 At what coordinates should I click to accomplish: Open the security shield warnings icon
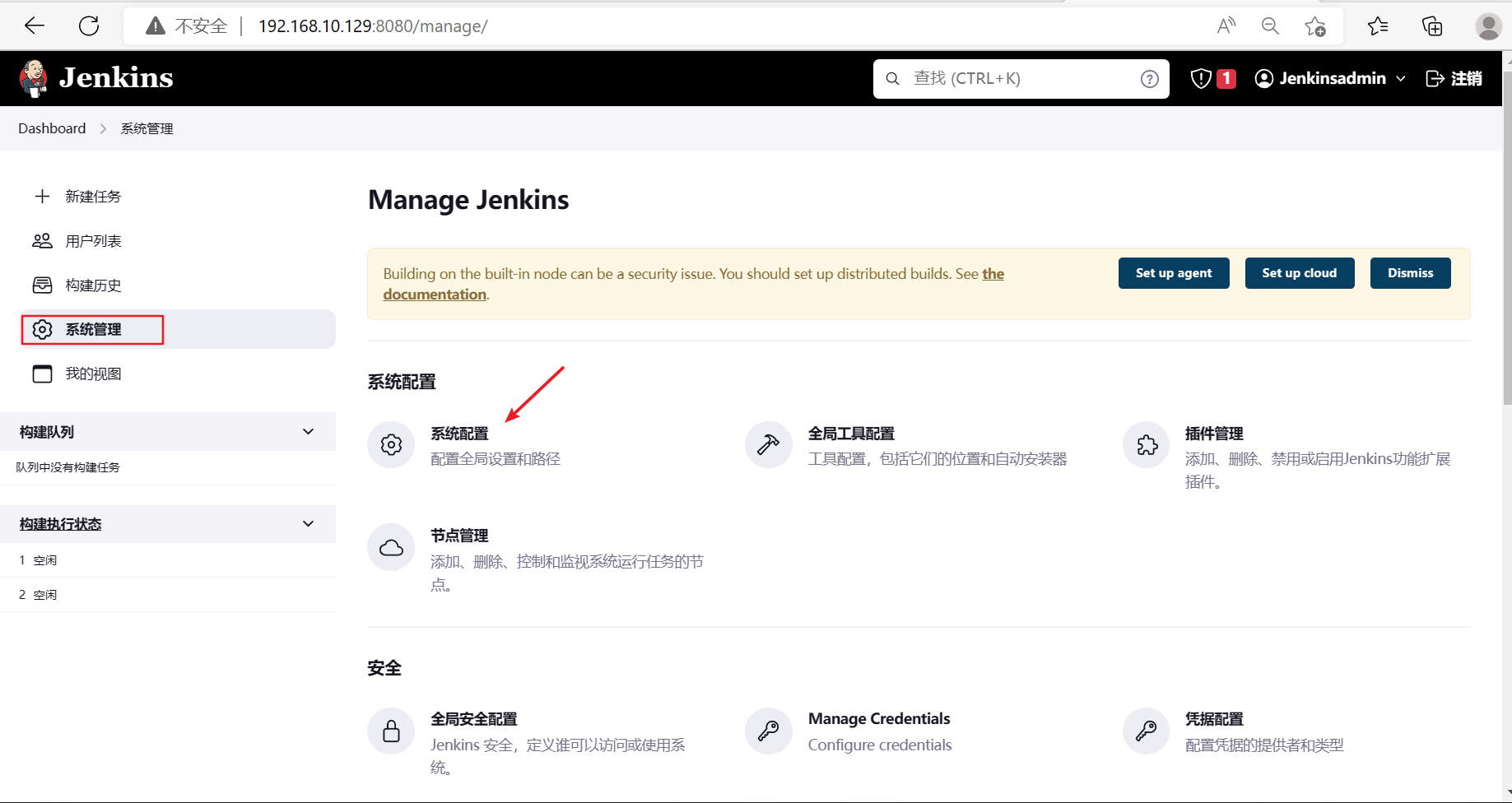[1201, 78]
